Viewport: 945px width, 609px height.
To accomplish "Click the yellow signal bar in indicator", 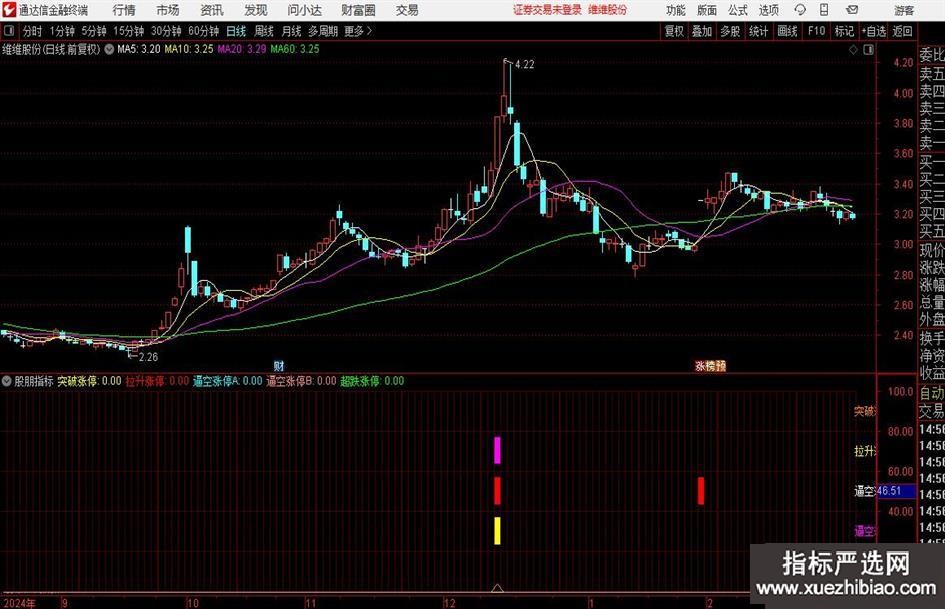I will tap(497, 531).
